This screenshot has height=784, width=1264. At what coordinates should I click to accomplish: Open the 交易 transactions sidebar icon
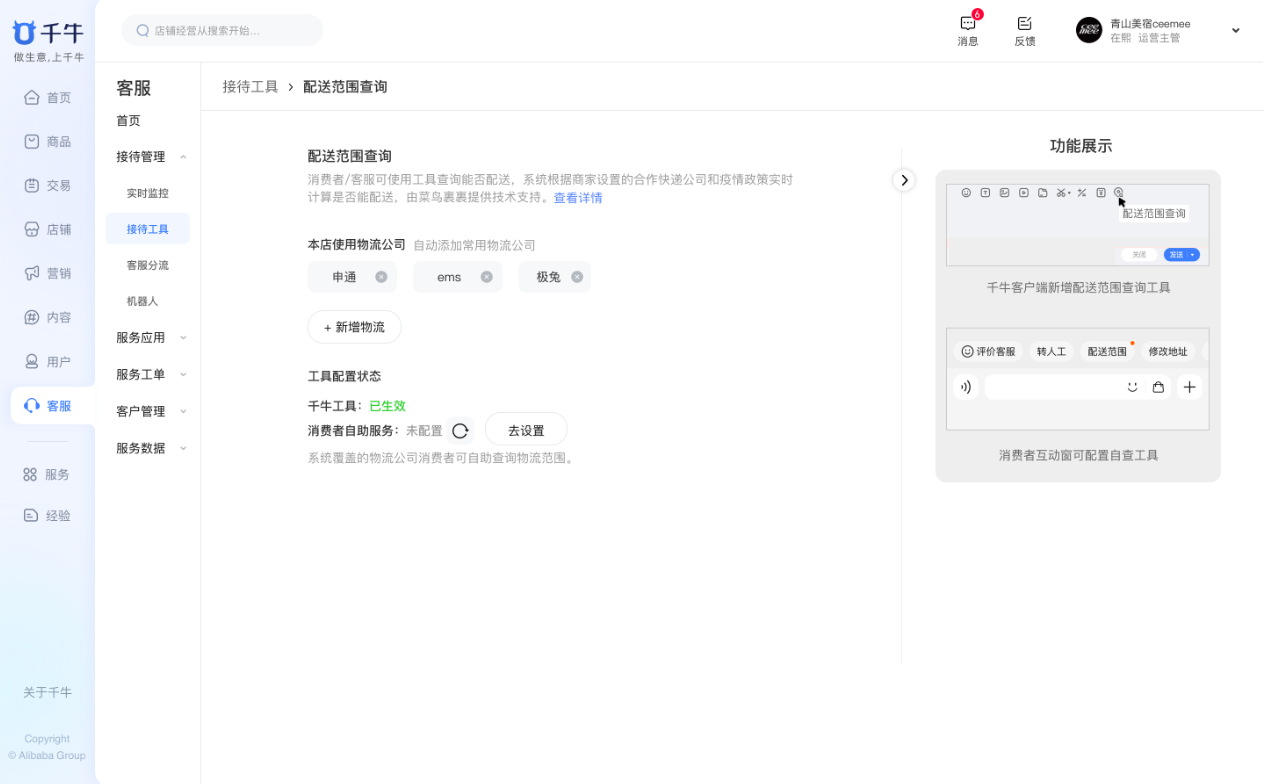[x=31, y=186]
